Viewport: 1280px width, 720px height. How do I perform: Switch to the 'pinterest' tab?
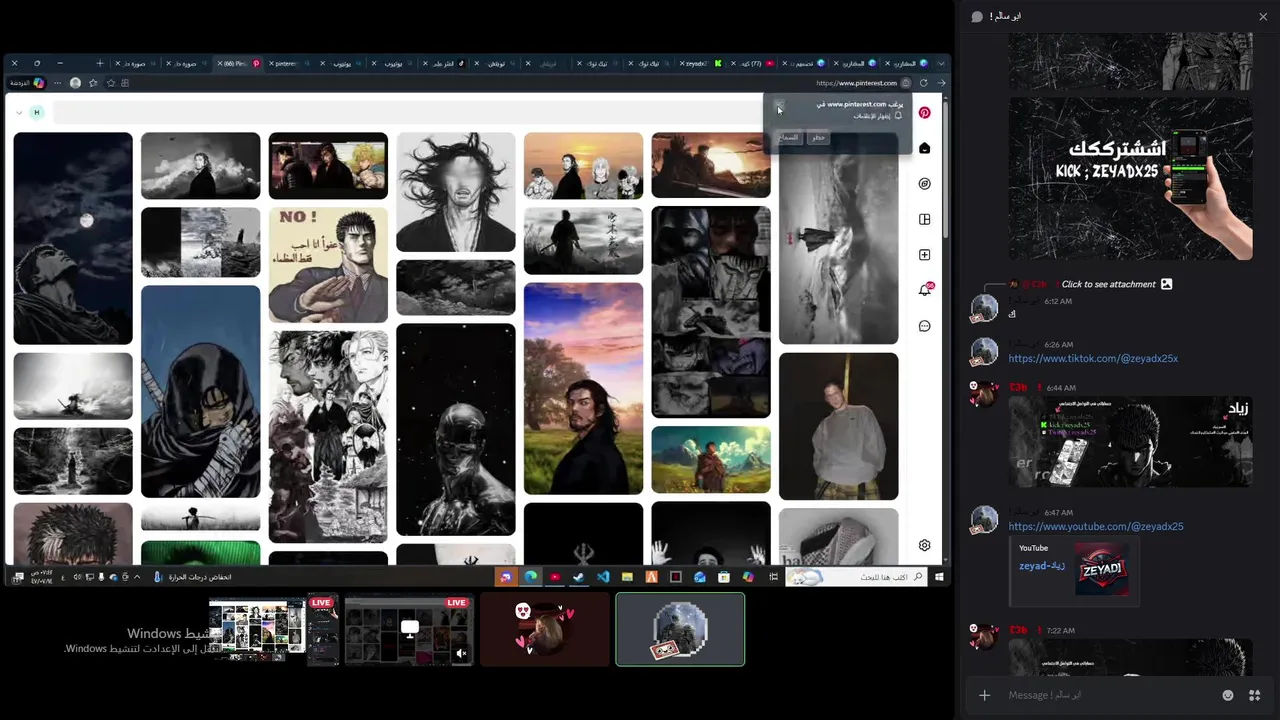(290, 63)
